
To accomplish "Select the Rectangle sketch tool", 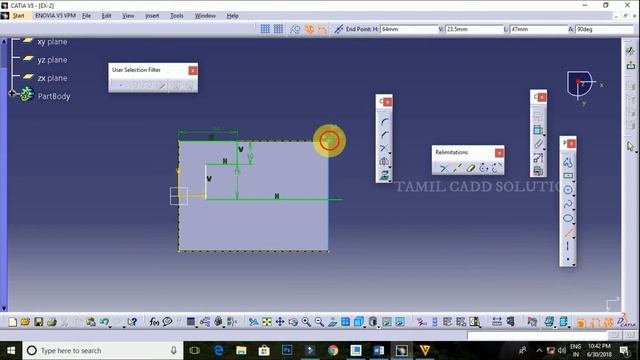I will [x=567, y=176].
